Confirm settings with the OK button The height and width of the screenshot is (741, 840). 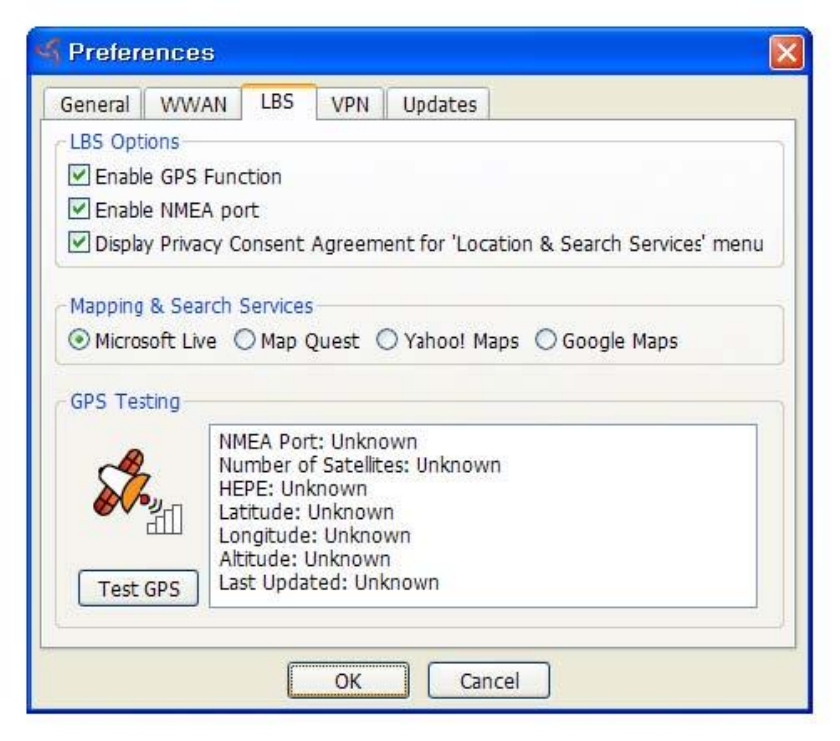point(348,680)
